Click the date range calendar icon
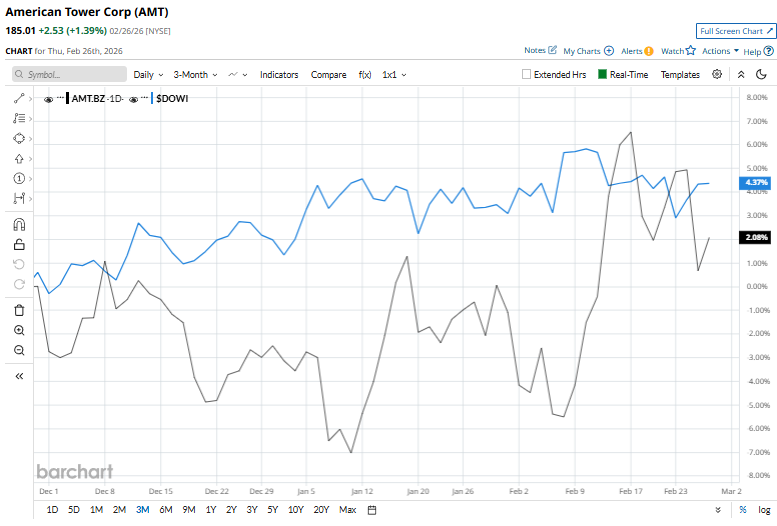Viewport: 777px width, 526px height. point(372,510)
